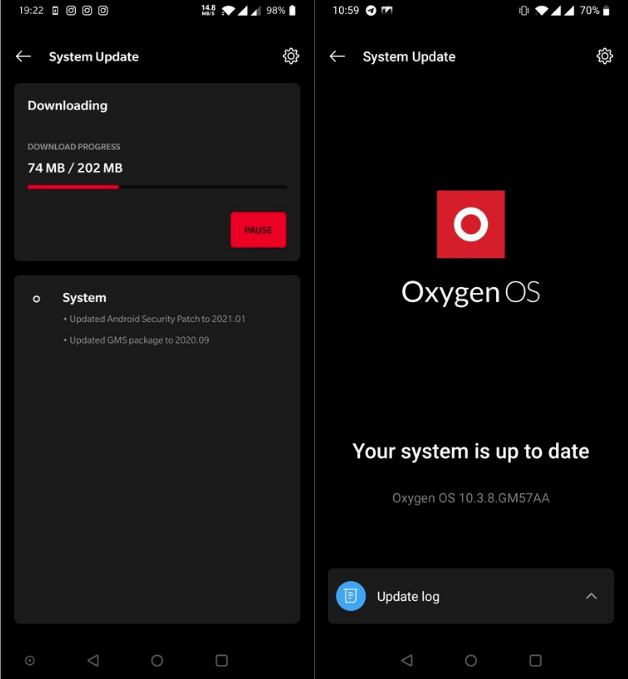Tap Back nav button on the left phone
The height and width of the screenshot is (679, 628).
tap(93, 660)
